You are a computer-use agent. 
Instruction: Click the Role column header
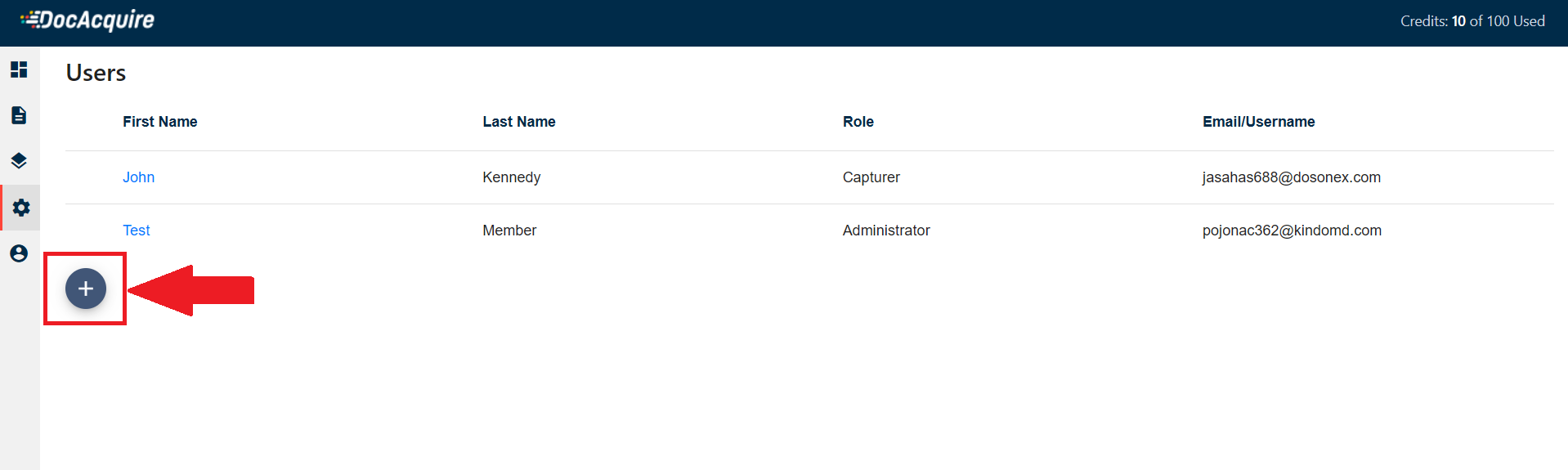858,122
